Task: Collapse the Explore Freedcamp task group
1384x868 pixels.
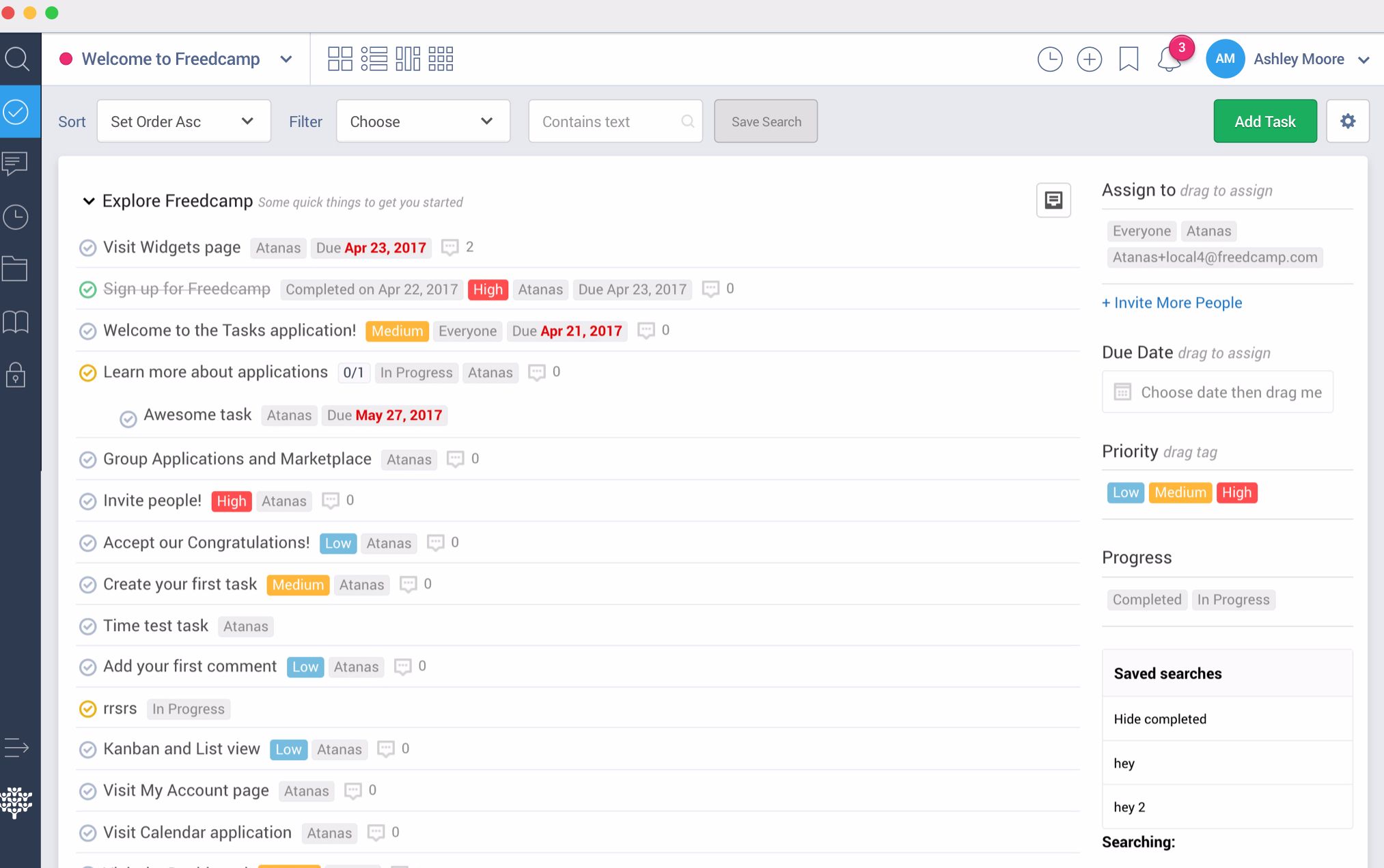Action: 88,201
